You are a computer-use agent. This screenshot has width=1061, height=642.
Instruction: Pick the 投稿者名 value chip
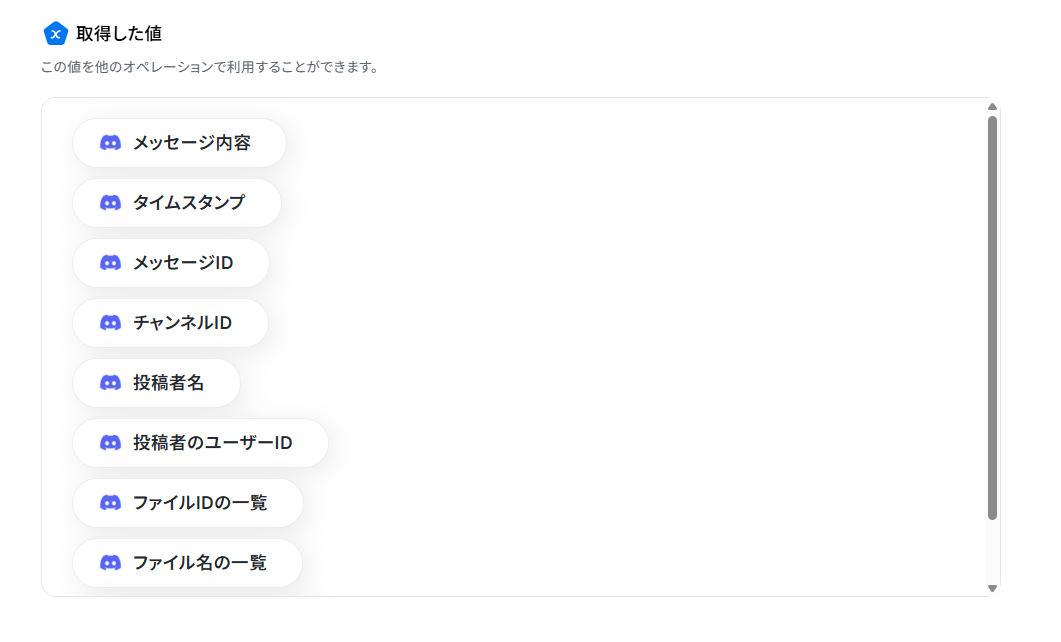(x=156, y=383)
